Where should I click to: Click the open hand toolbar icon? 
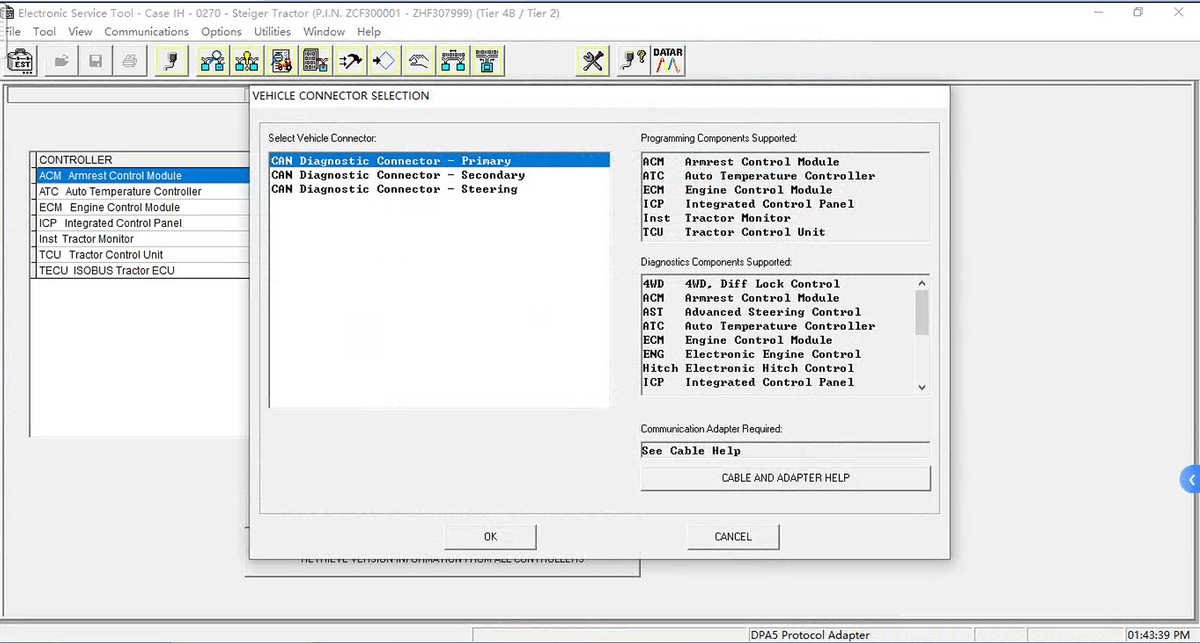click(x=420, y=62)
